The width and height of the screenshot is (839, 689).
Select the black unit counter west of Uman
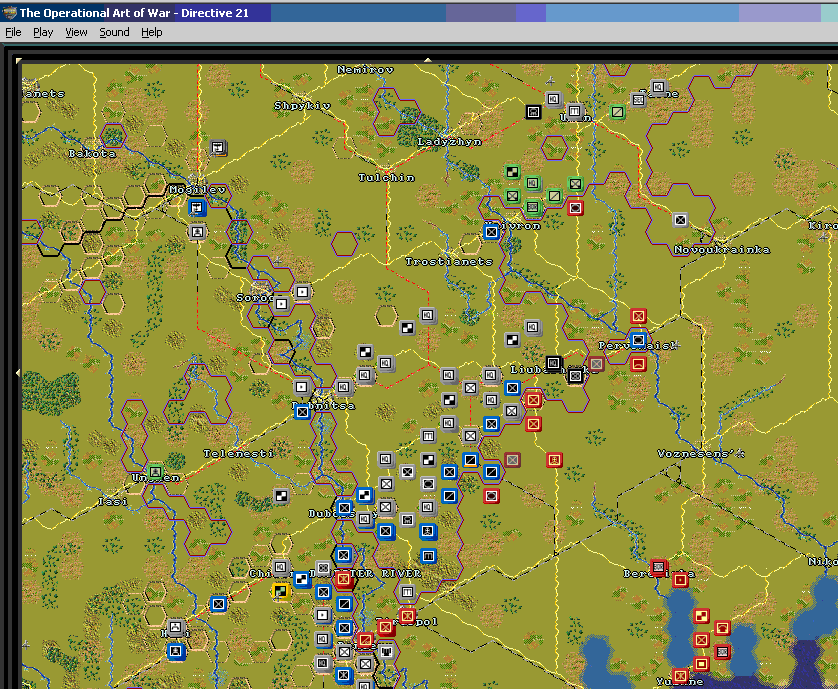point(533,111)
